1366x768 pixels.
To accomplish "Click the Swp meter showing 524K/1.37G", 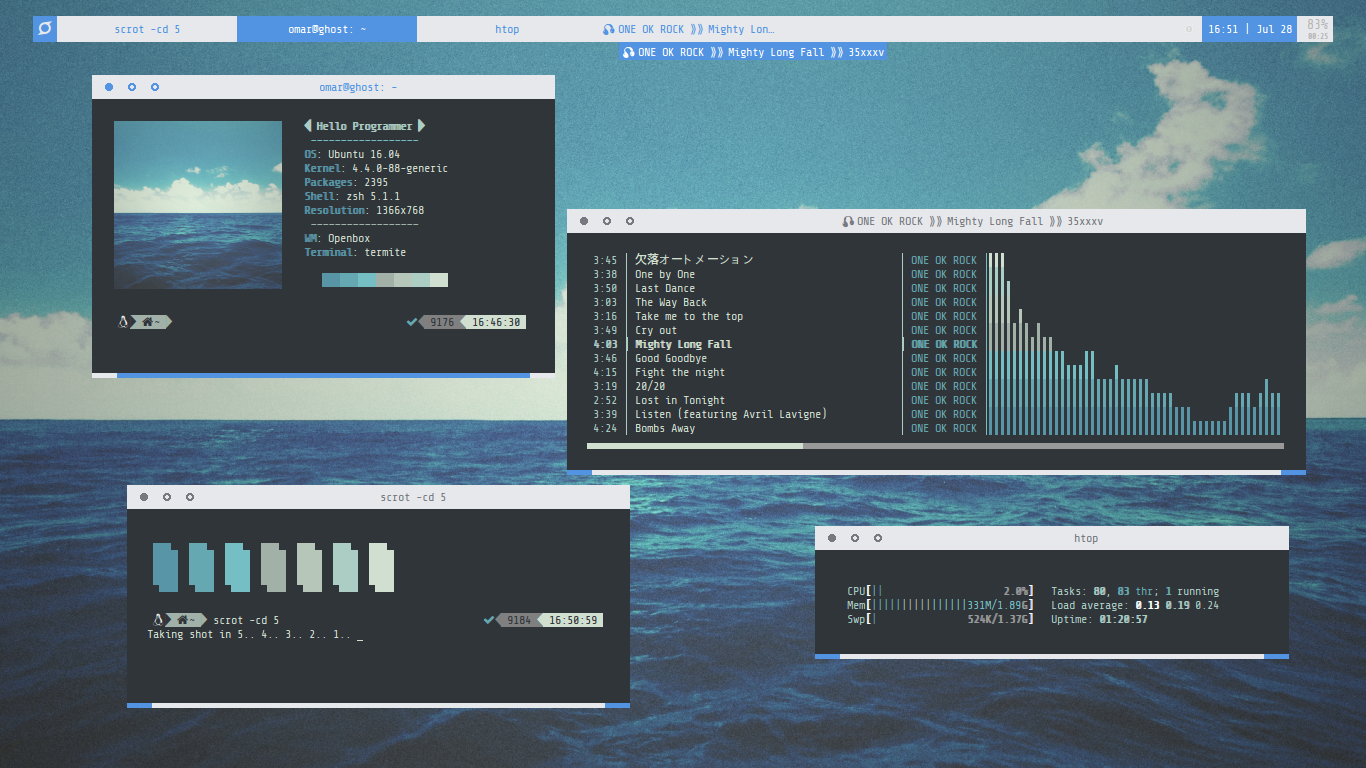I will pyautogui.click(x=940, y=619).
